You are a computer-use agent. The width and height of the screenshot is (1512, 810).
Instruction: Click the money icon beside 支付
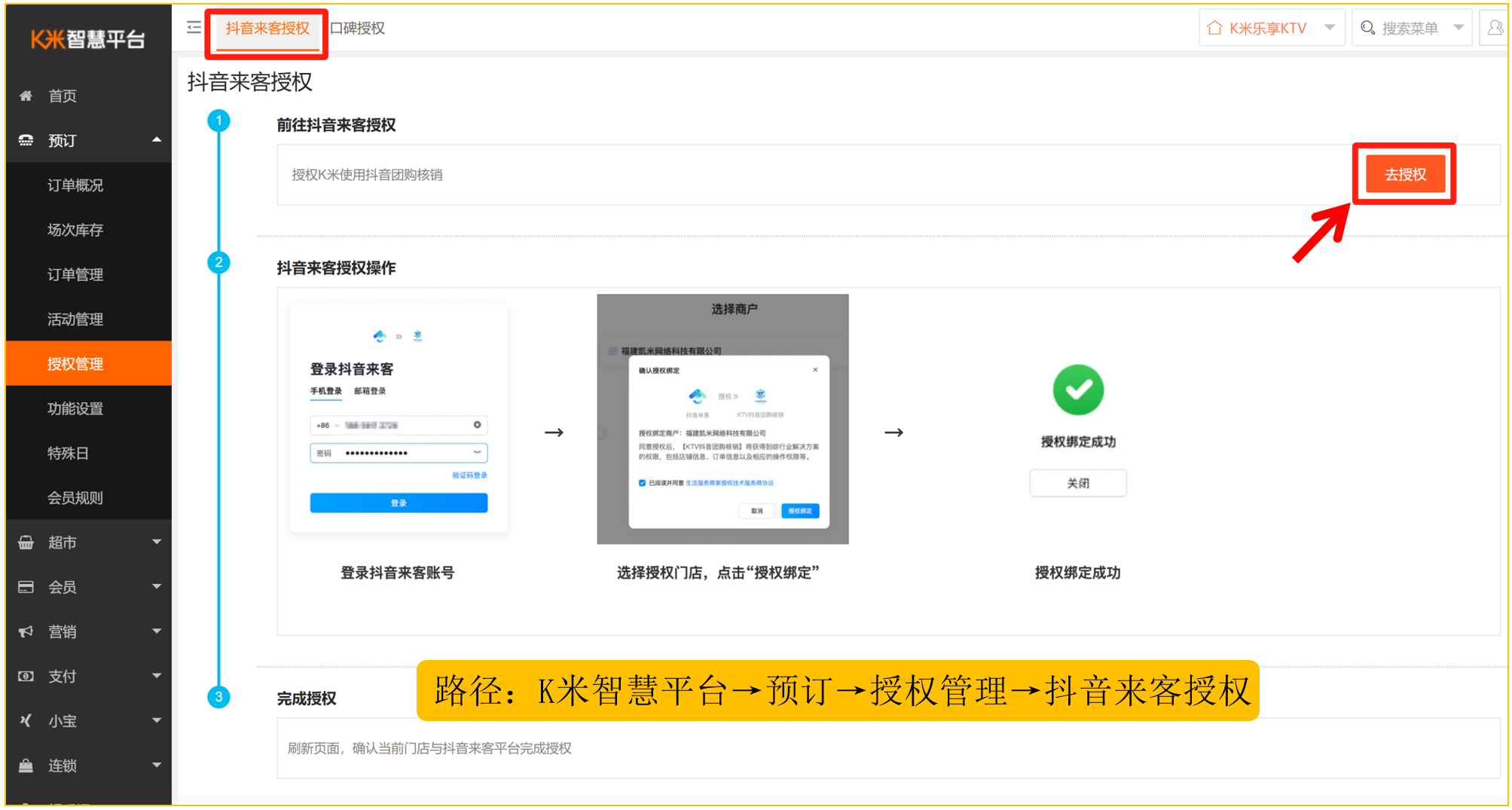(x=26, y=676)
